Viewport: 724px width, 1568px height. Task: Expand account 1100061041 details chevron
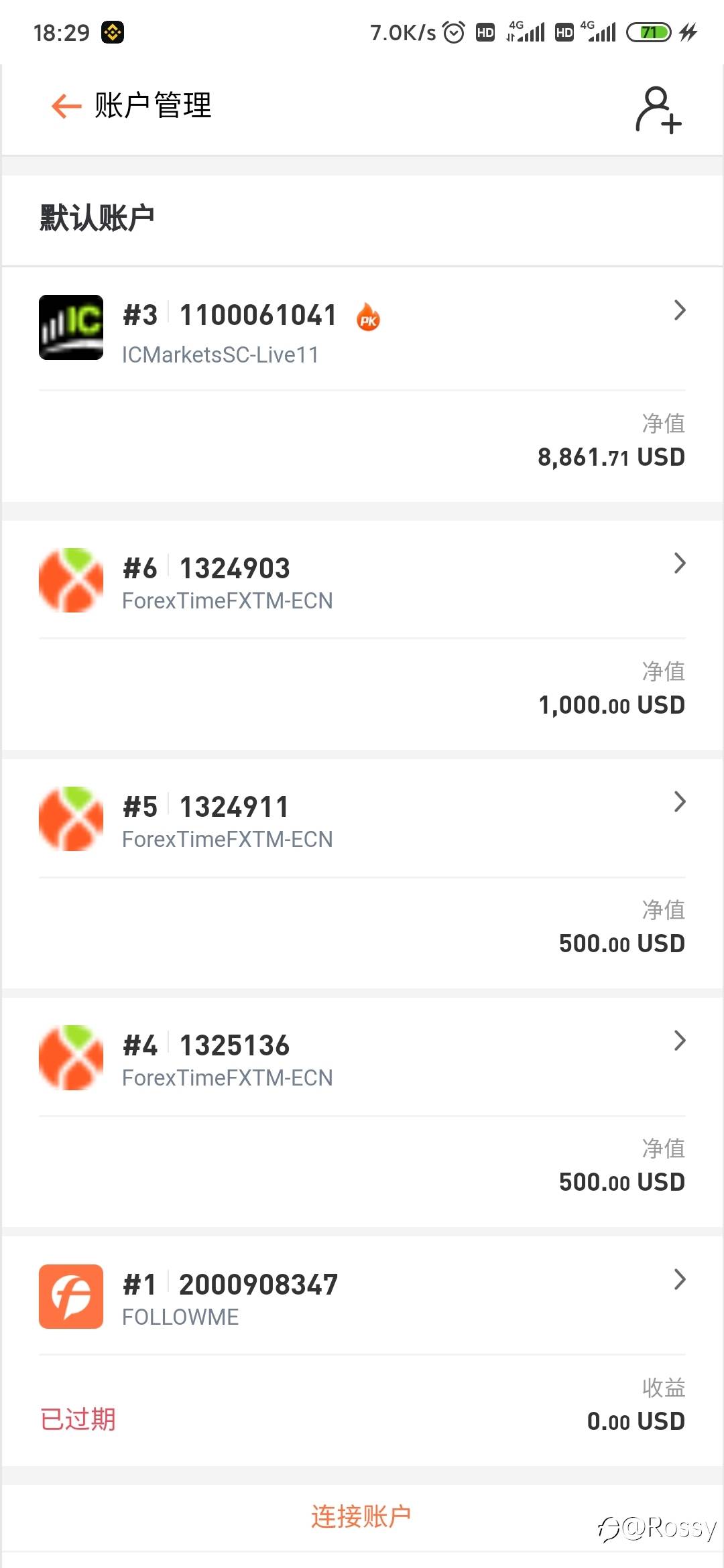679,310
